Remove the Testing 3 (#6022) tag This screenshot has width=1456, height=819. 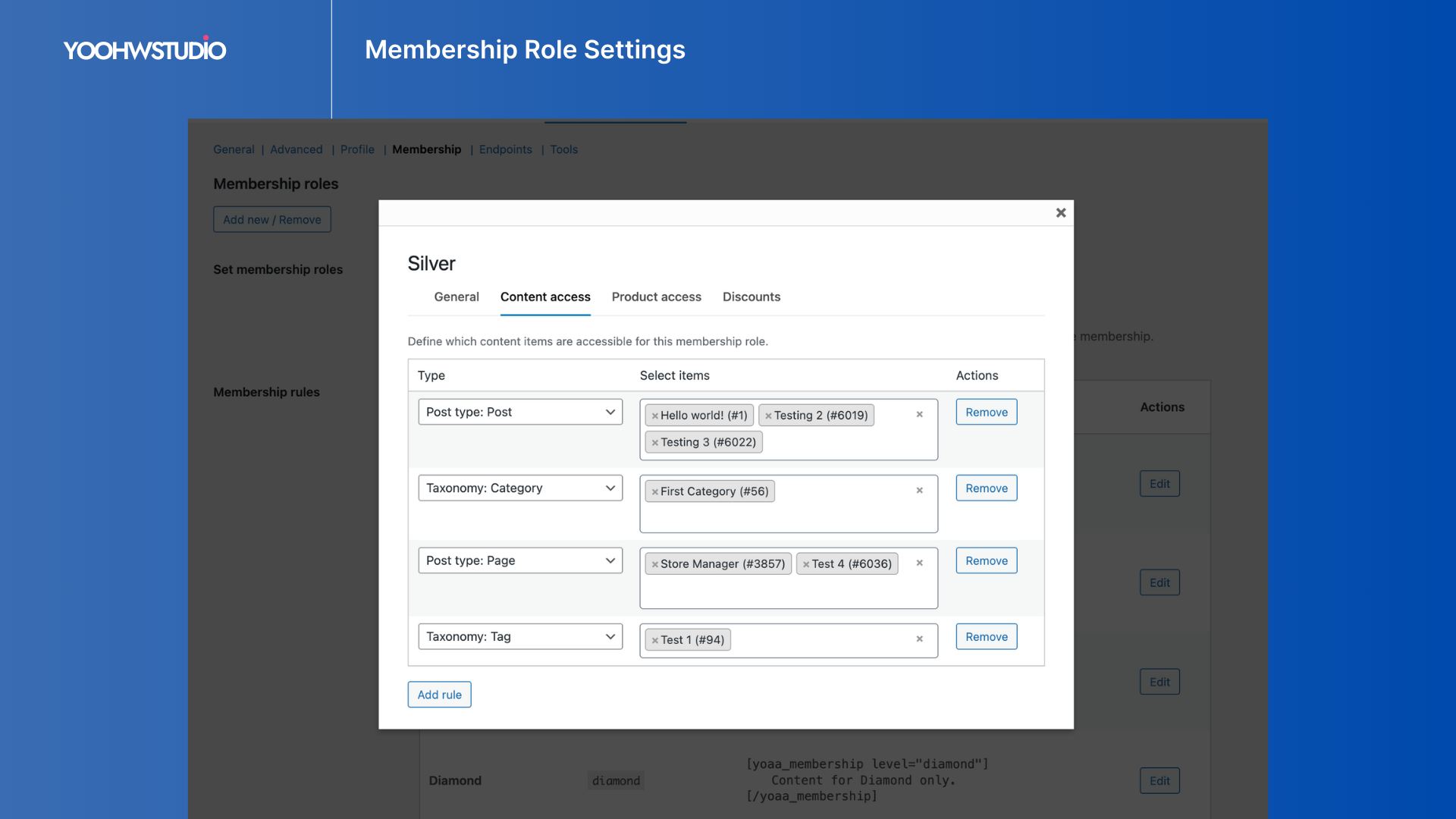coord(655,443)
